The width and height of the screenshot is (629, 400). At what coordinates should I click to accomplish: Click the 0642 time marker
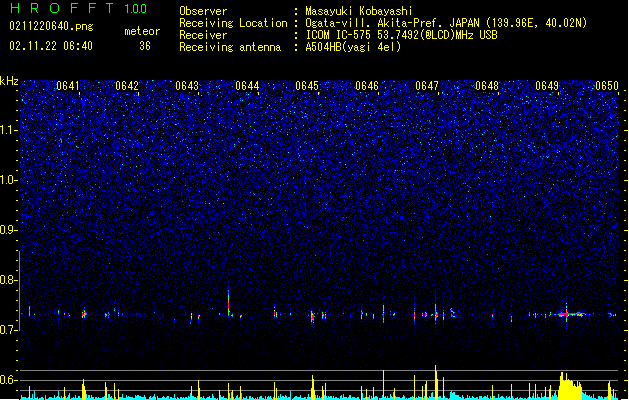pos(127,86)
